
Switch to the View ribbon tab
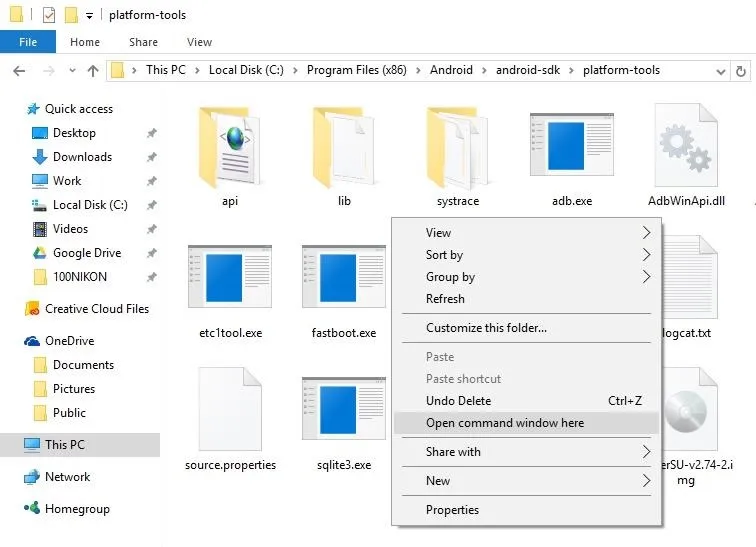click(199, 42)
